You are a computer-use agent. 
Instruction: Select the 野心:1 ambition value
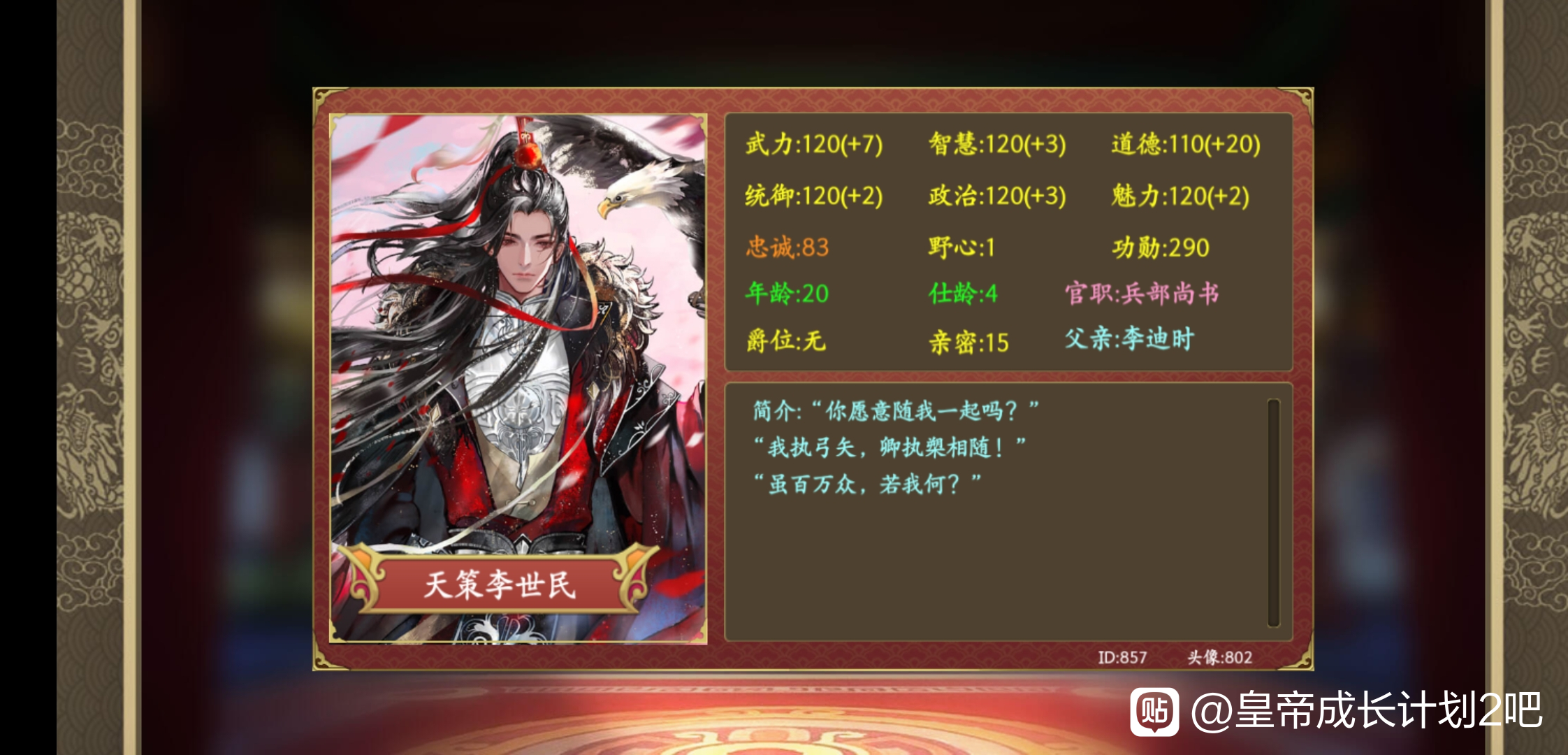pos(961,247)
